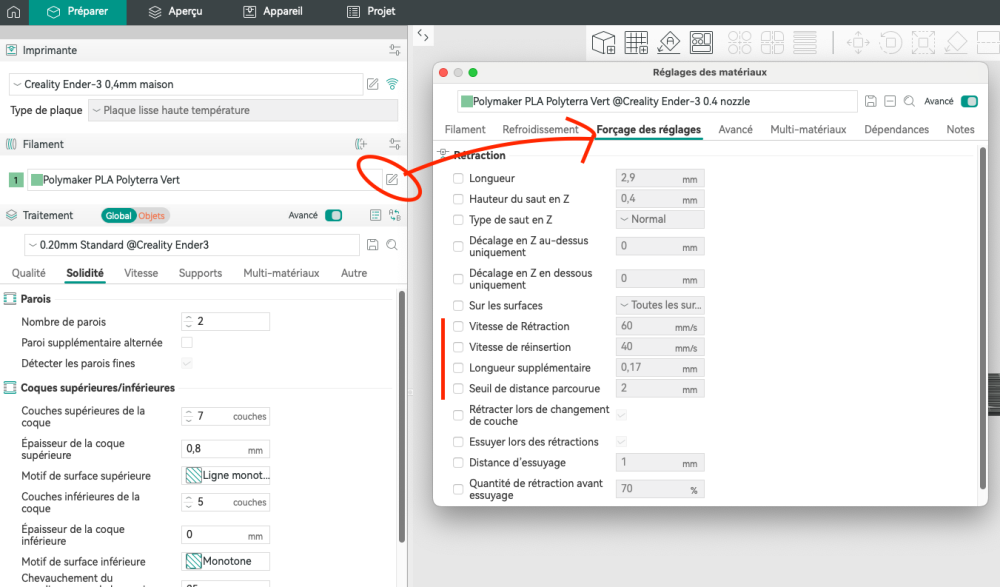Expand the Creality Ender-3 printer preset dropdown
Screen dimensions: 1000x587
coord(186,84)
